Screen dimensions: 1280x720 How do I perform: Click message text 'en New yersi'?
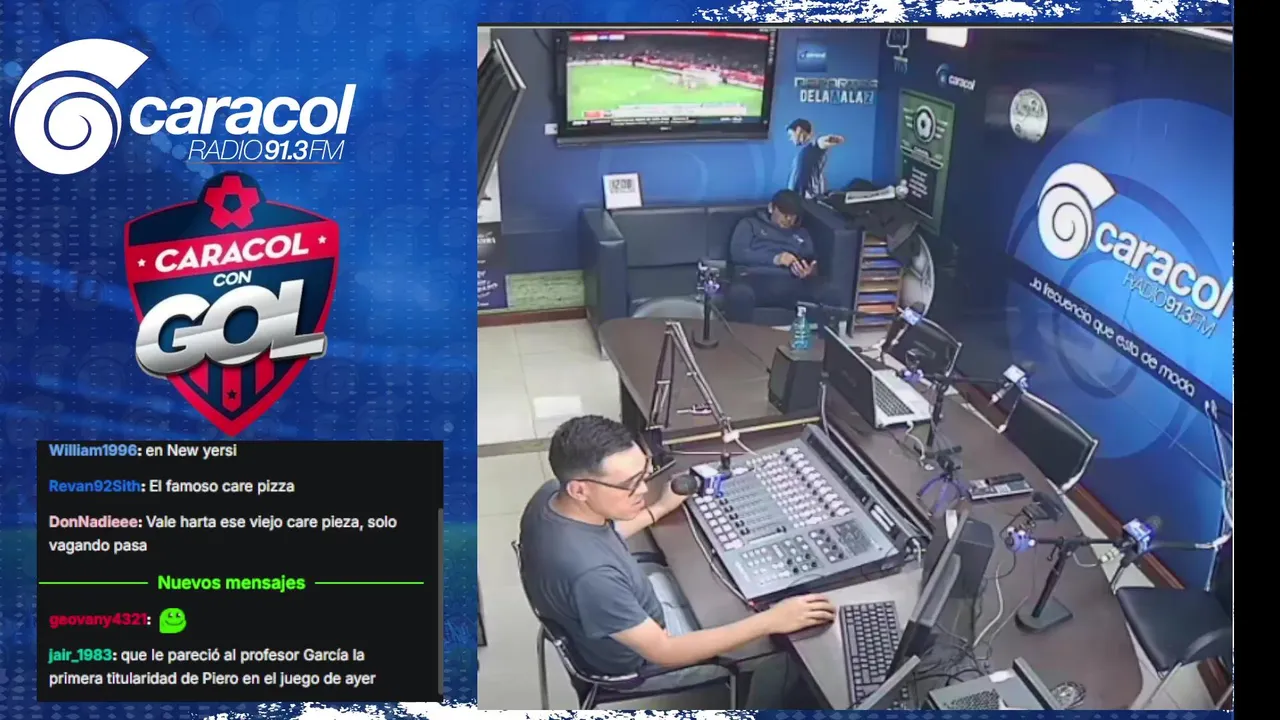pos(191,450)
